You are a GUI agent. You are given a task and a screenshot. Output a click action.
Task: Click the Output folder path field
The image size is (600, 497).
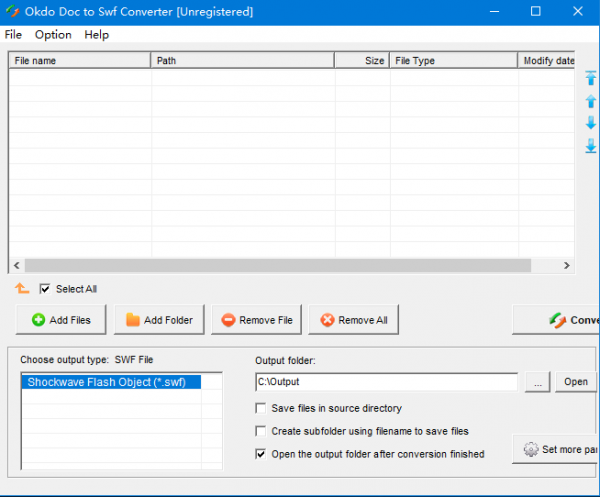[386, 382]
